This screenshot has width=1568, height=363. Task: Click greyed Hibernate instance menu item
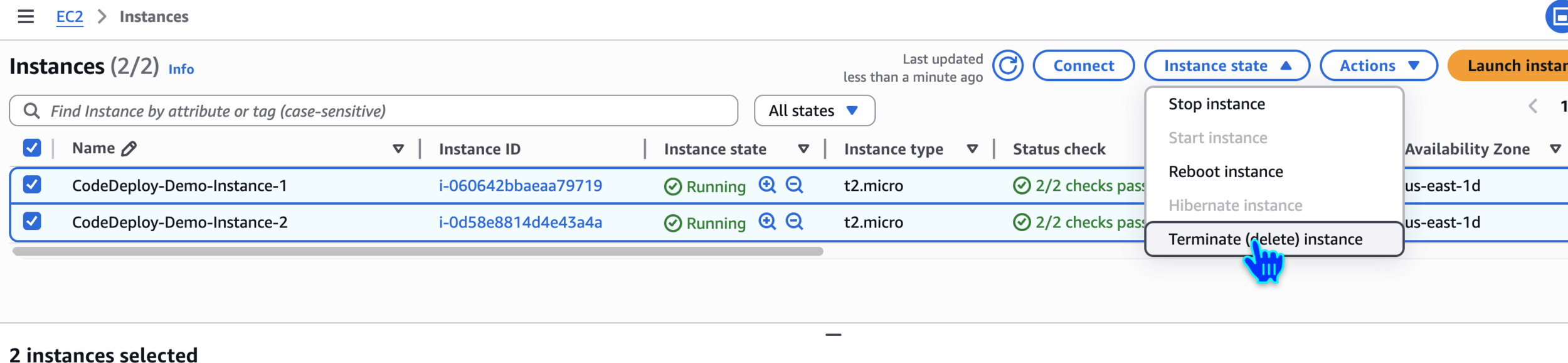tap(1274, 205)
